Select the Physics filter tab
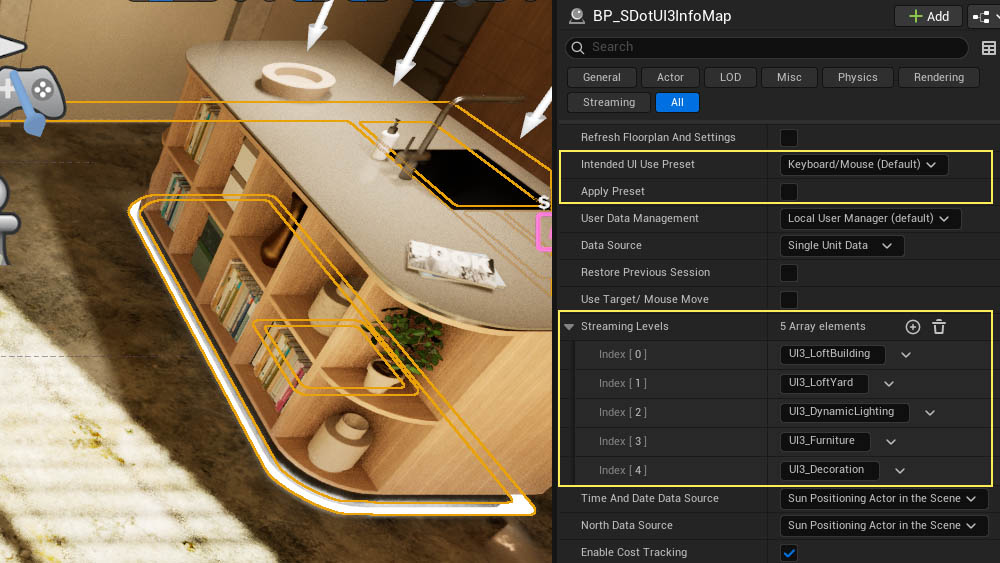 [x=857, y=77]
